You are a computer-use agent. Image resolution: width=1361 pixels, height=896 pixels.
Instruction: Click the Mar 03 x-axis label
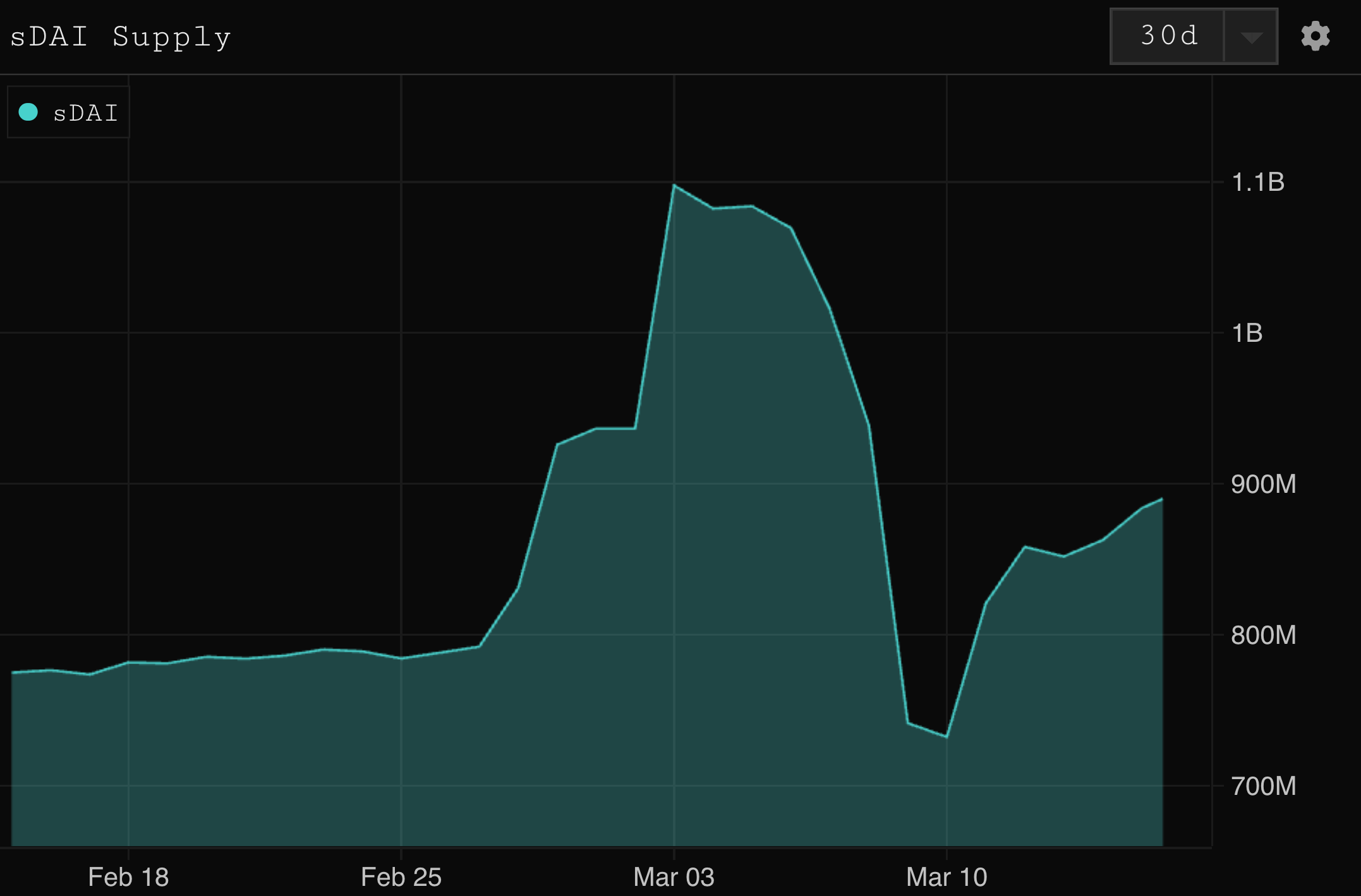674,876
